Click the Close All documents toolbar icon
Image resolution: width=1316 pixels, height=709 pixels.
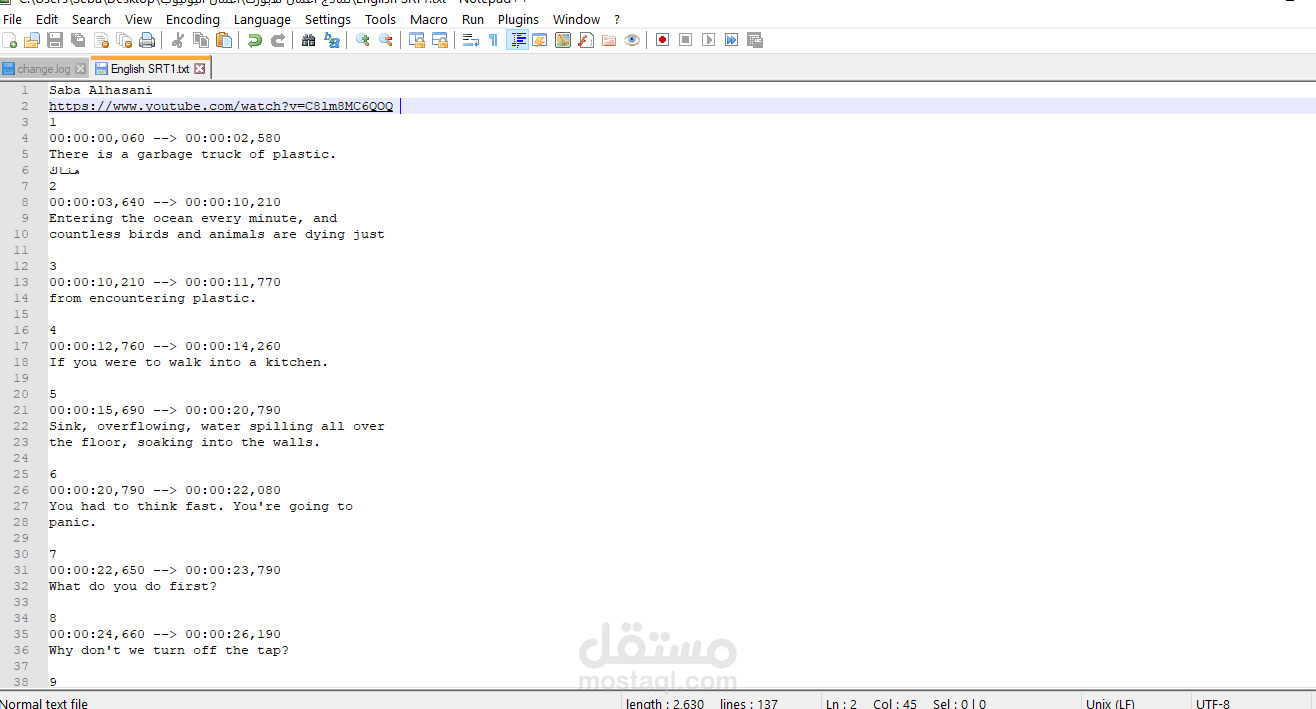(124, 40)
